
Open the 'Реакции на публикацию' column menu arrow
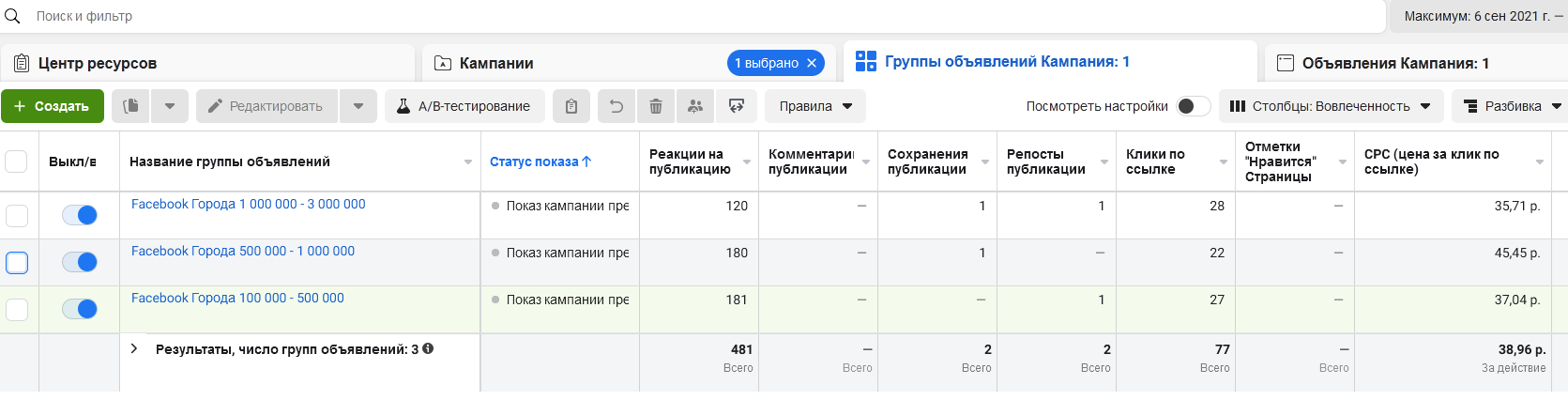(747, 162)
